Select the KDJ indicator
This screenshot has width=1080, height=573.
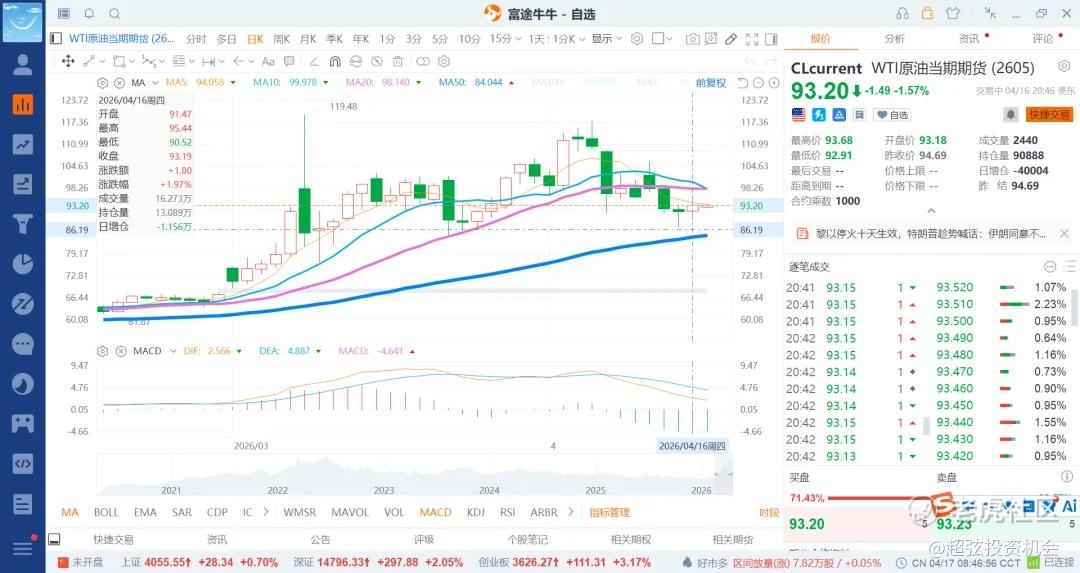[x=476, y=512]
